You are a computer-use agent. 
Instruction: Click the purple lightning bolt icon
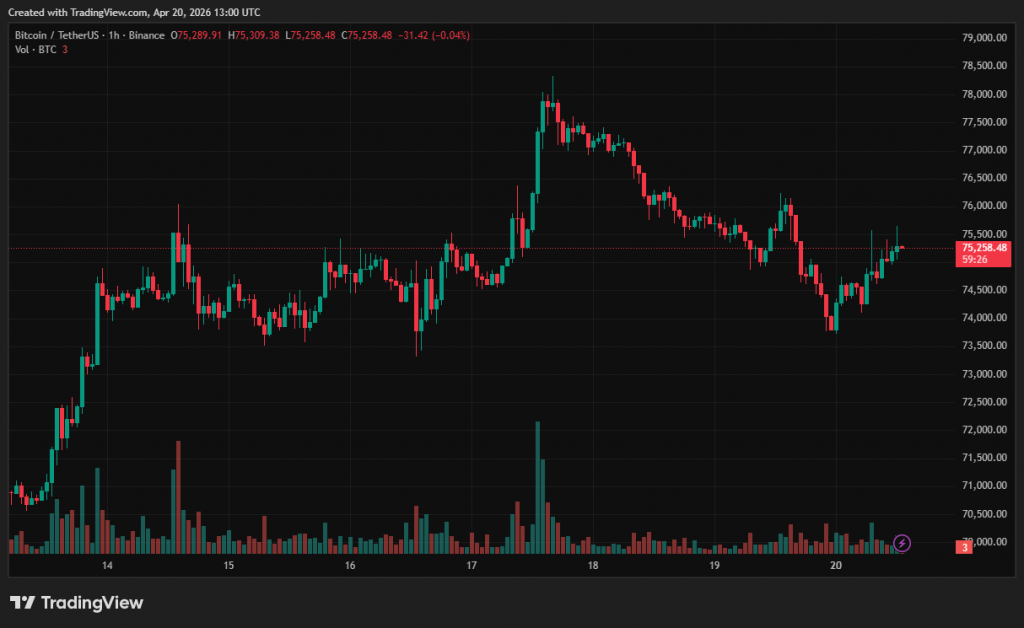pyautogui.click(x=902, y=543)
